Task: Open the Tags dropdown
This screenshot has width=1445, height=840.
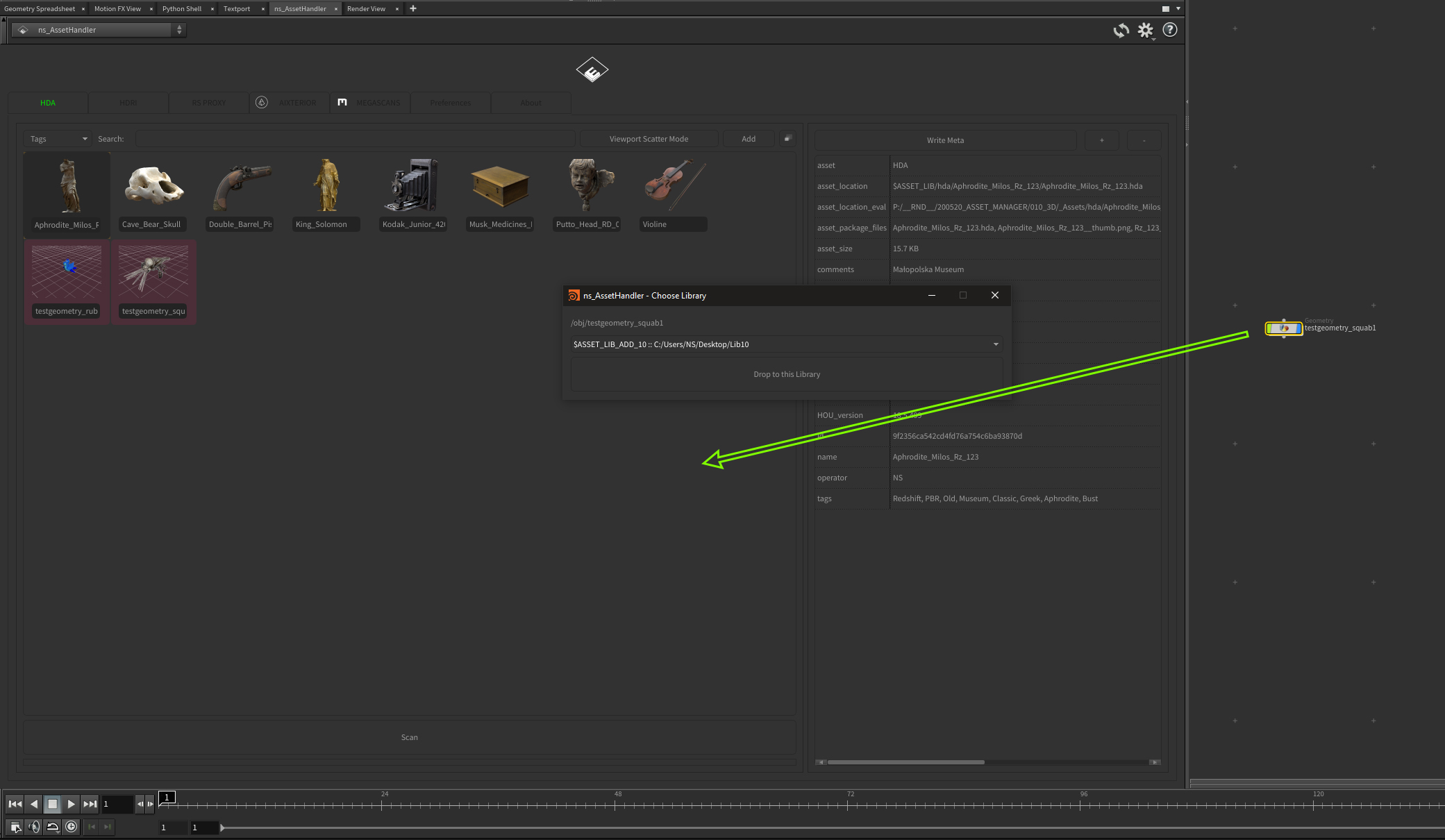Action: tap(58, 139)
